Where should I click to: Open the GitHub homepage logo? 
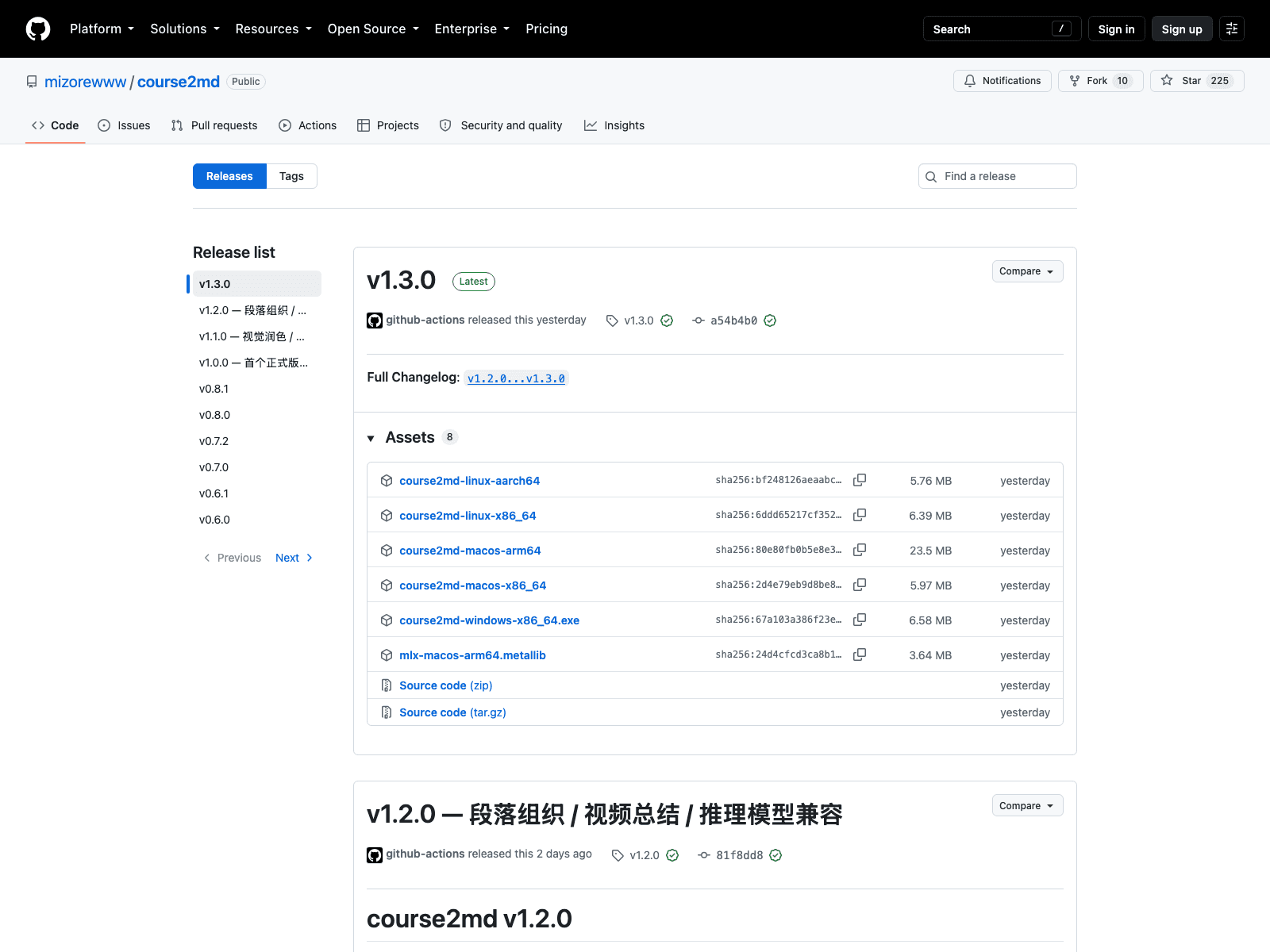[38, 29]
